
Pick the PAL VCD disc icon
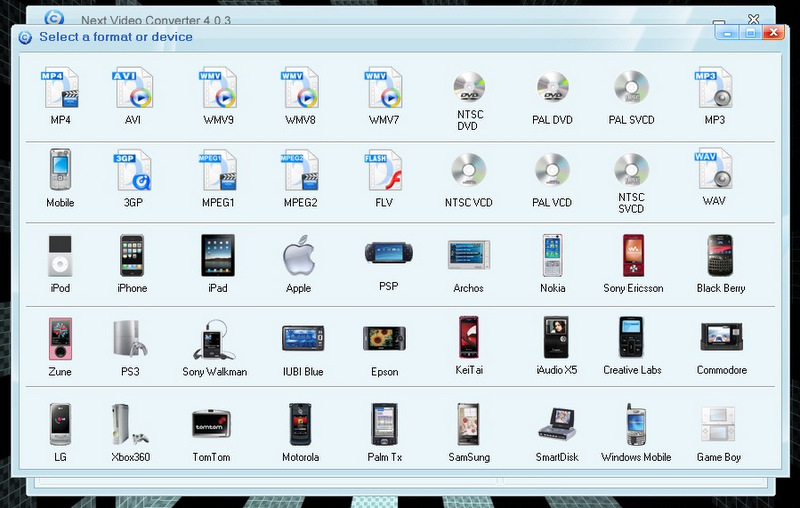tap(552, 170)
